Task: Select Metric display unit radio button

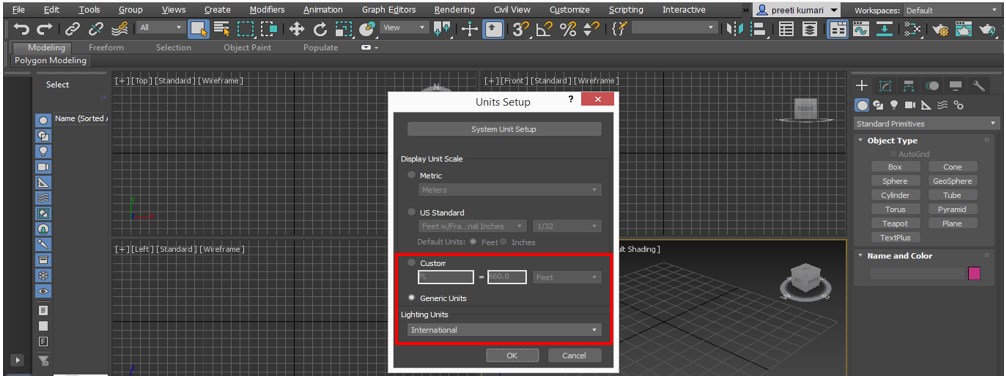Action: pos(411,175)
